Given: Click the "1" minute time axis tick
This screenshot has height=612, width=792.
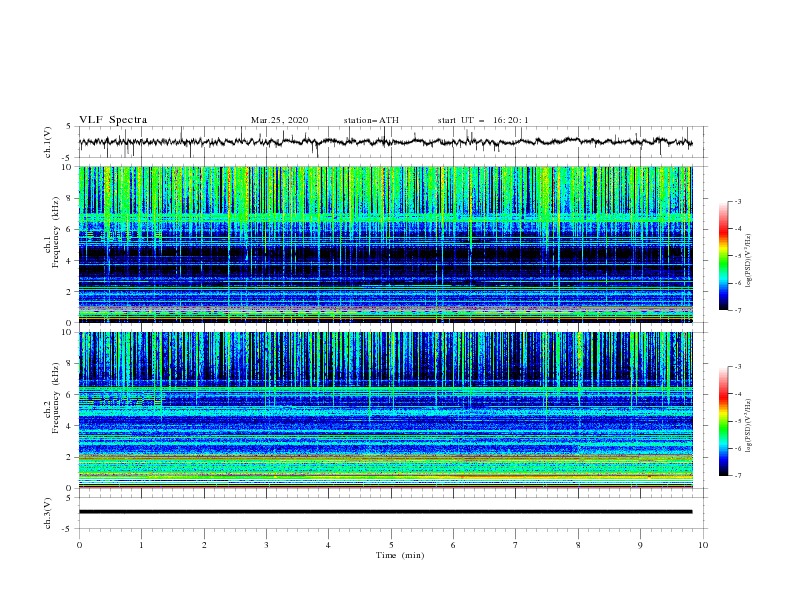Looking at the screenshot, I should pos(141,545).
